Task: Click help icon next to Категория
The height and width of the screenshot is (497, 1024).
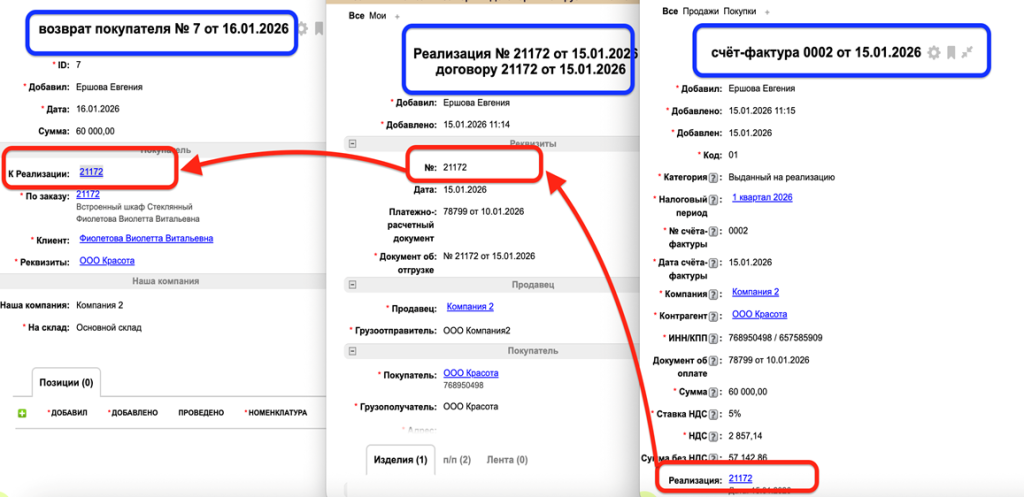Action: pos(713,178)
